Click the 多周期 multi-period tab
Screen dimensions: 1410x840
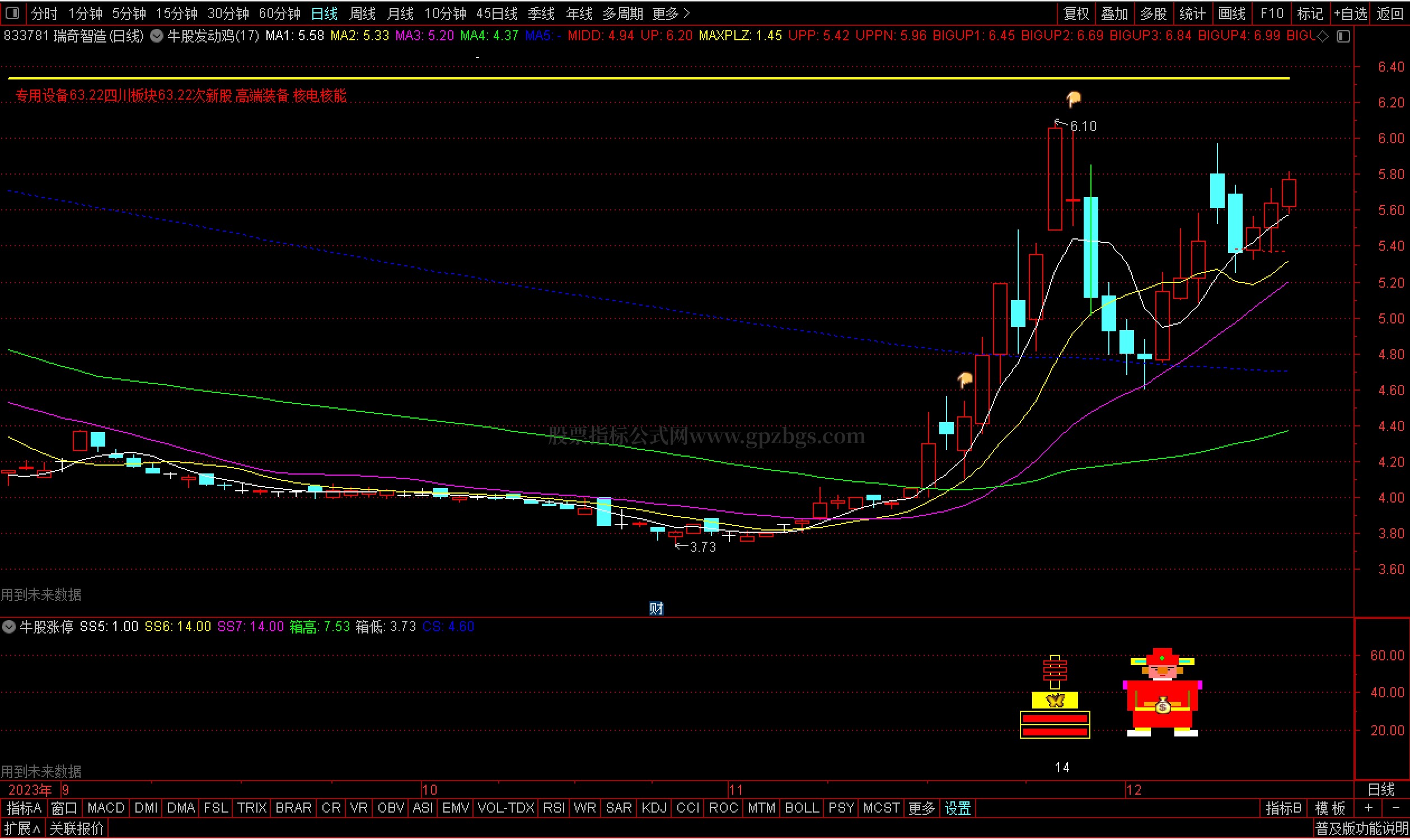(622, 13)
